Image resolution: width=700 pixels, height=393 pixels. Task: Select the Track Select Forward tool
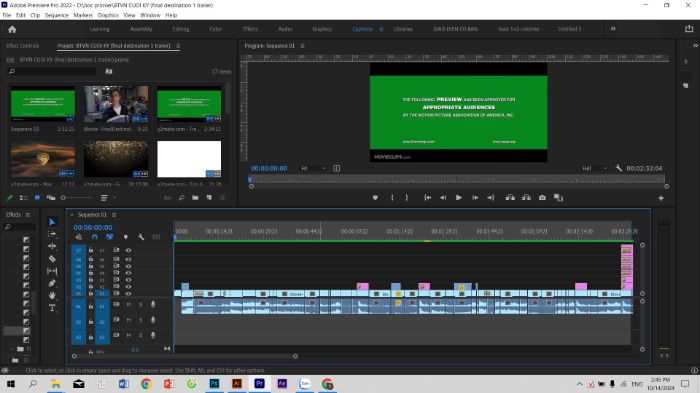tap(52, 234)
